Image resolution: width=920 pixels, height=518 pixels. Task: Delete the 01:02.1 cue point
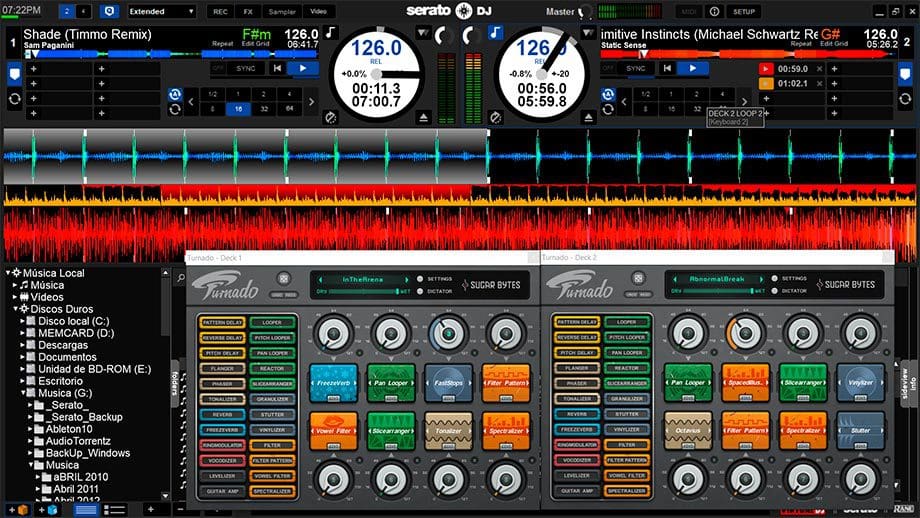[x=820, y=83]
